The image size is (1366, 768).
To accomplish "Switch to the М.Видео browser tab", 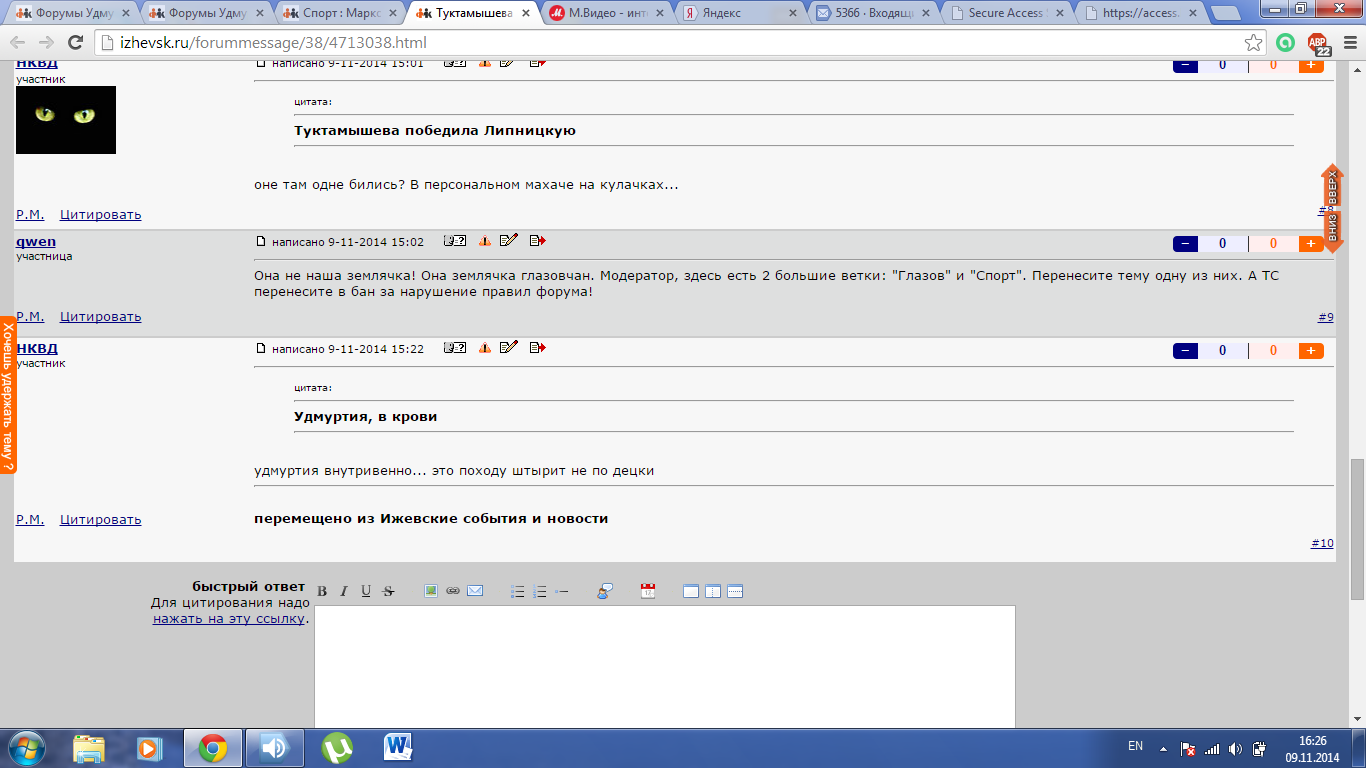I will click(603, 13).
